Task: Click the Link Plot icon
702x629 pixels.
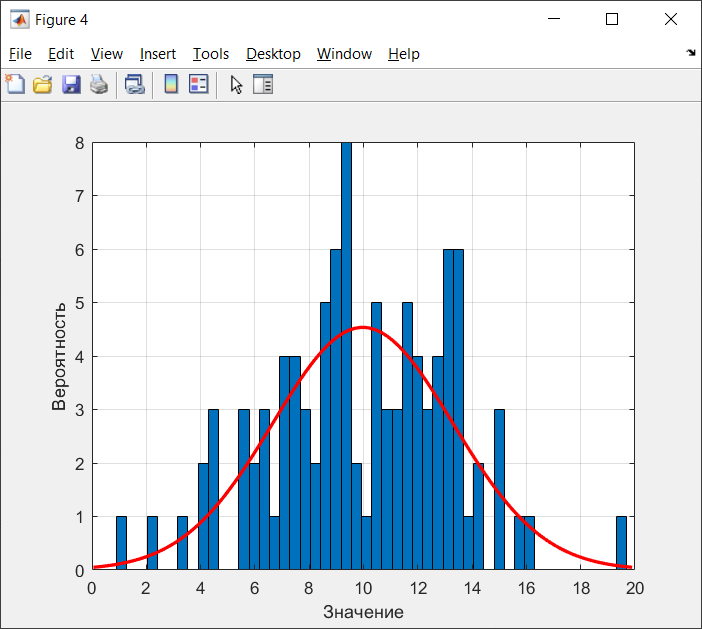Action: point(135,84)
